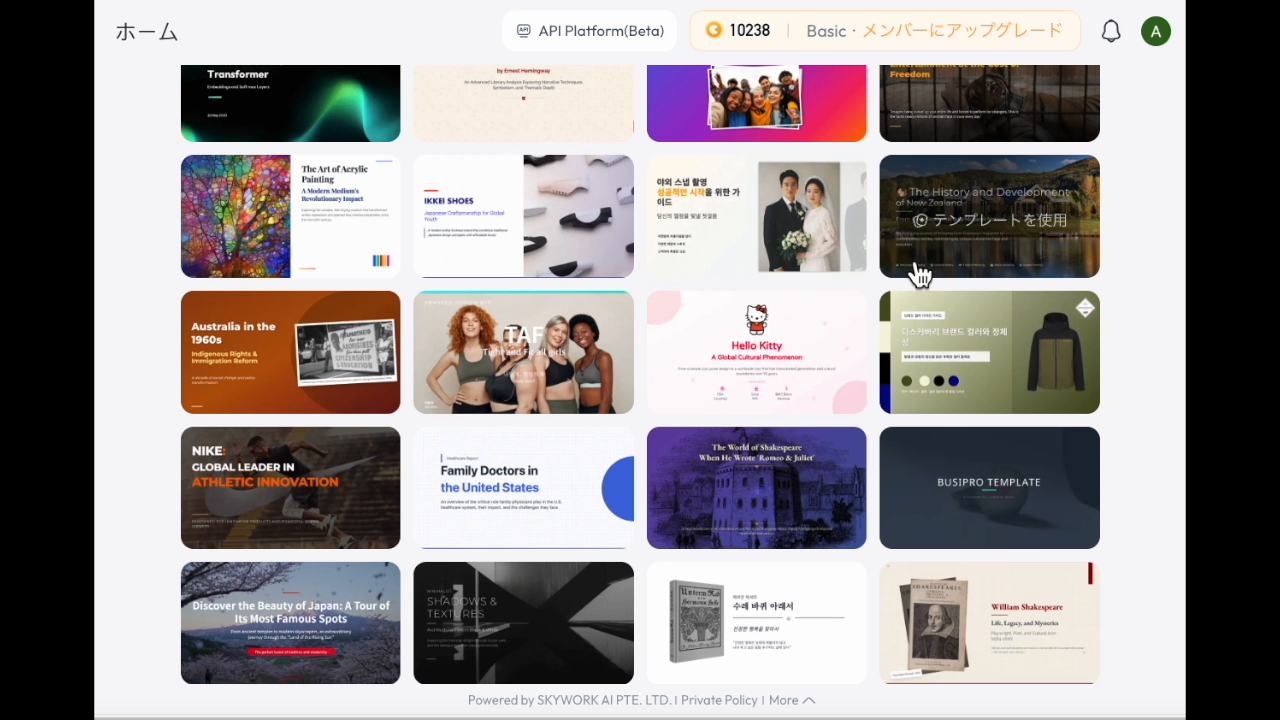Click the ホーム page heading

click(x=147, y=32)
